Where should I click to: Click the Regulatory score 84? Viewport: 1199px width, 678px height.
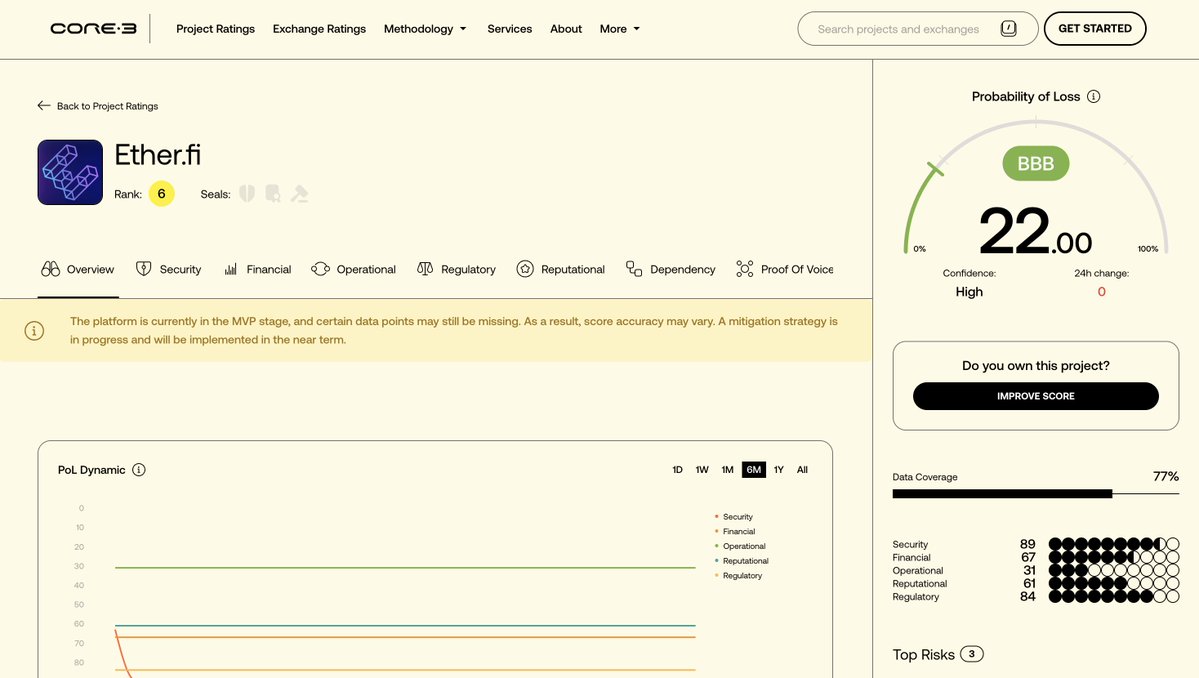1028,596
